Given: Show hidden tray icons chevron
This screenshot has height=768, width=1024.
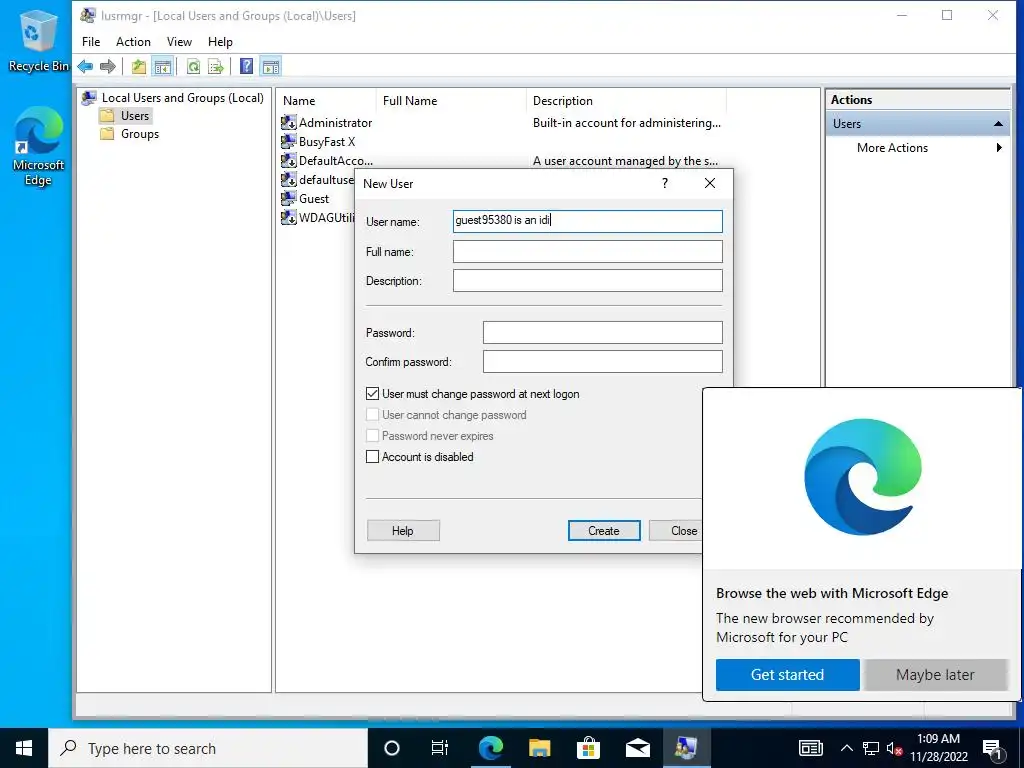Looking at the screenshot, I should [846, 748].
